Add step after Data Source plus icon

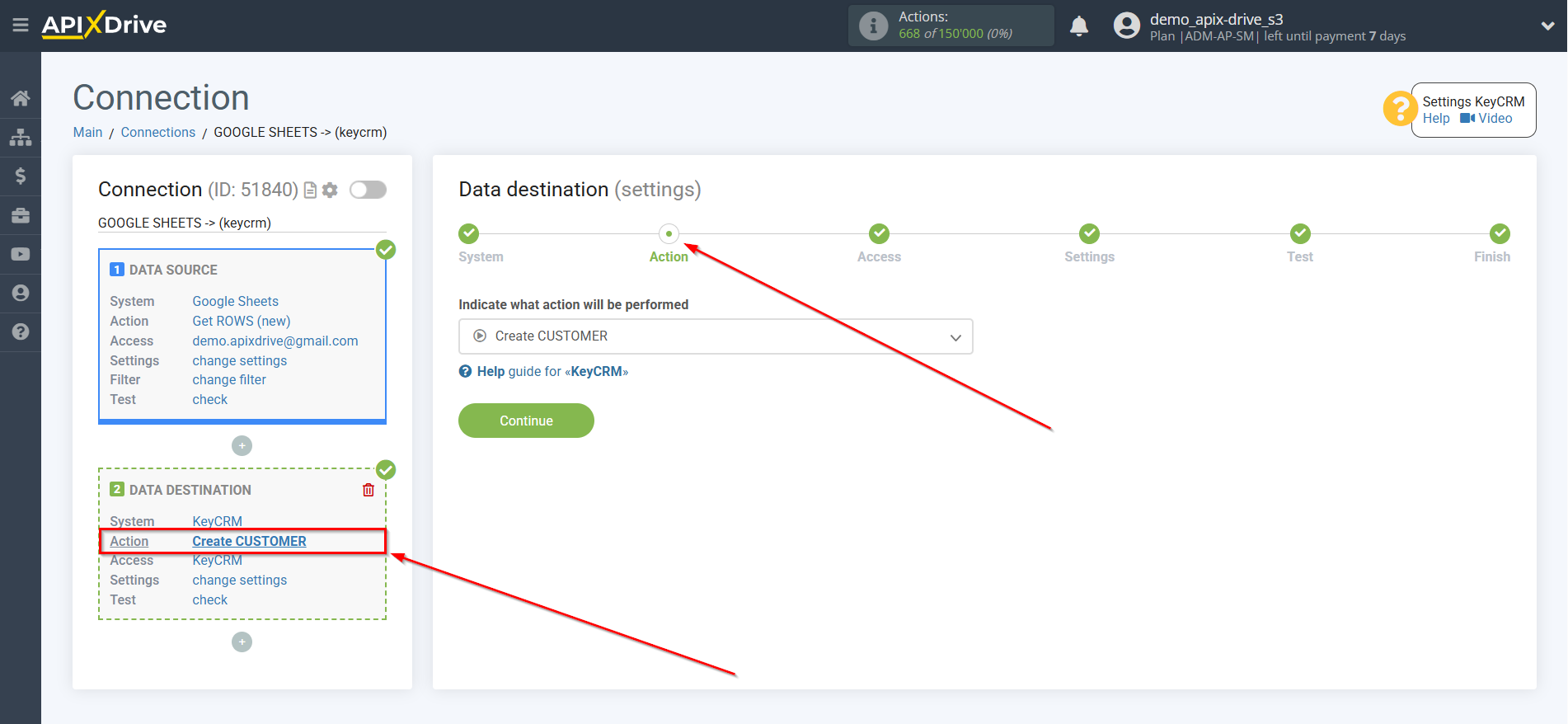[x=242, y=446]
